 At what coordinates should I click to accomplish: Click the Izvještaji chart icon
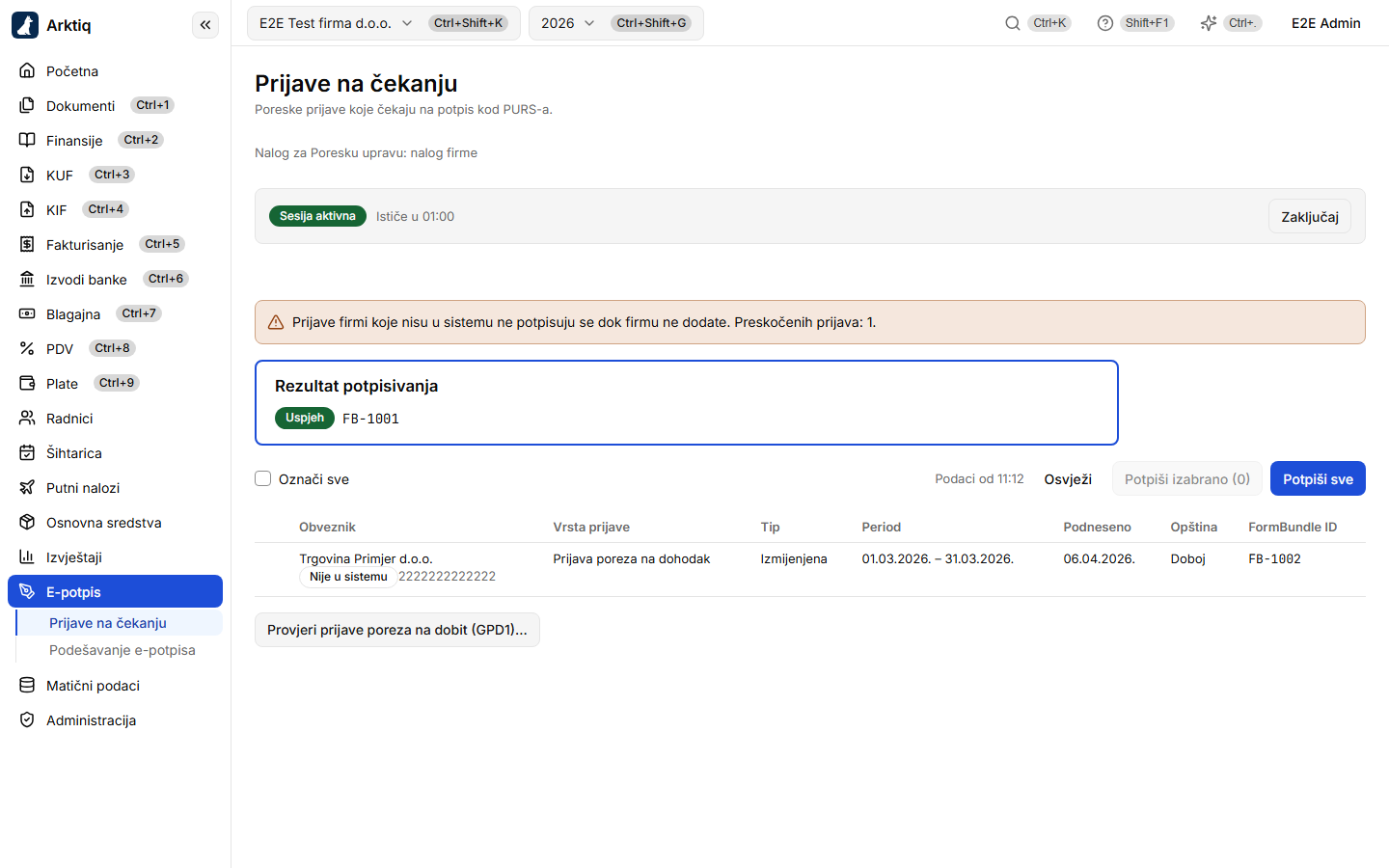[27, 556]
